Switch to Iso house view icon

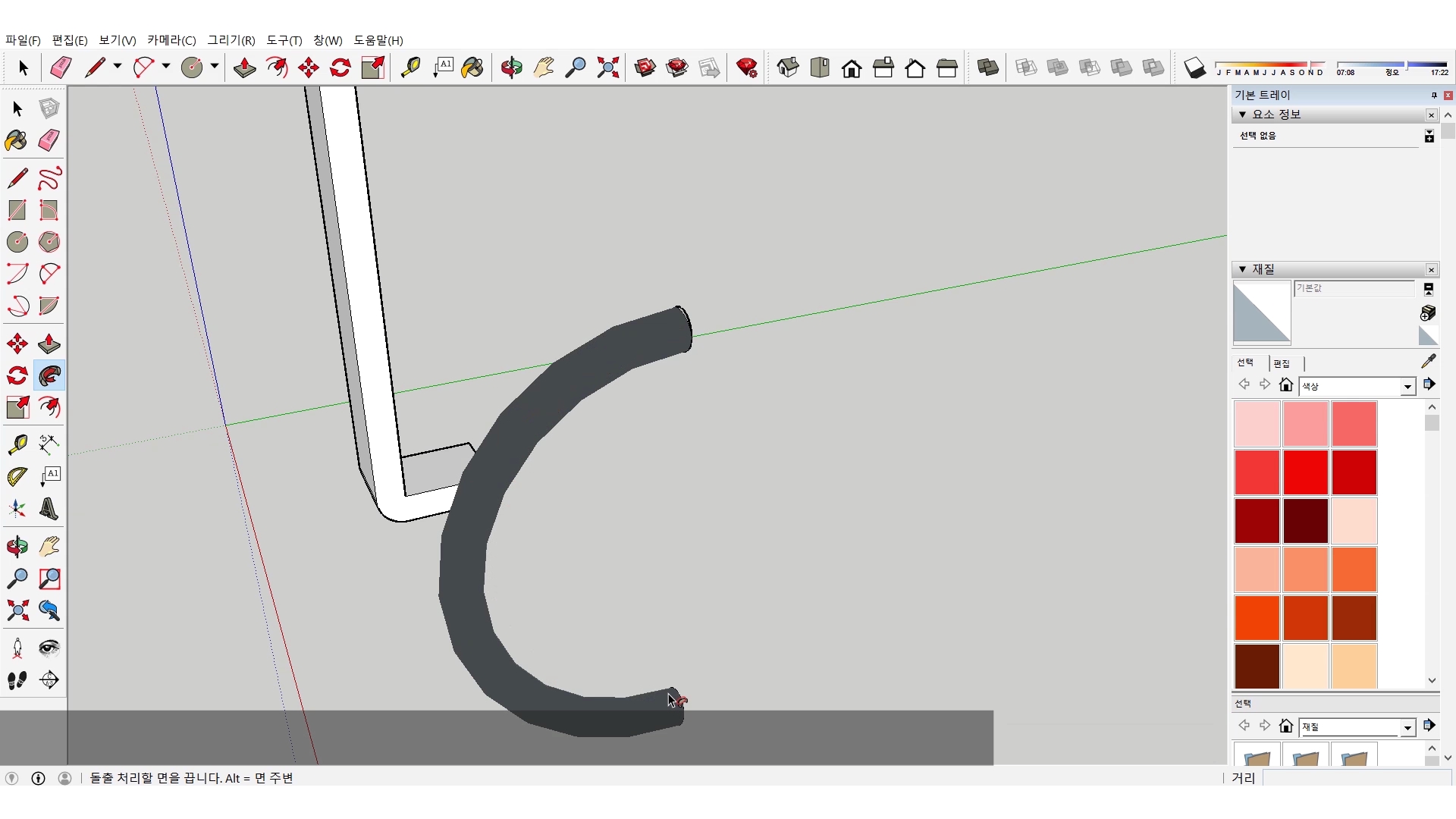[x=788, y=67]
